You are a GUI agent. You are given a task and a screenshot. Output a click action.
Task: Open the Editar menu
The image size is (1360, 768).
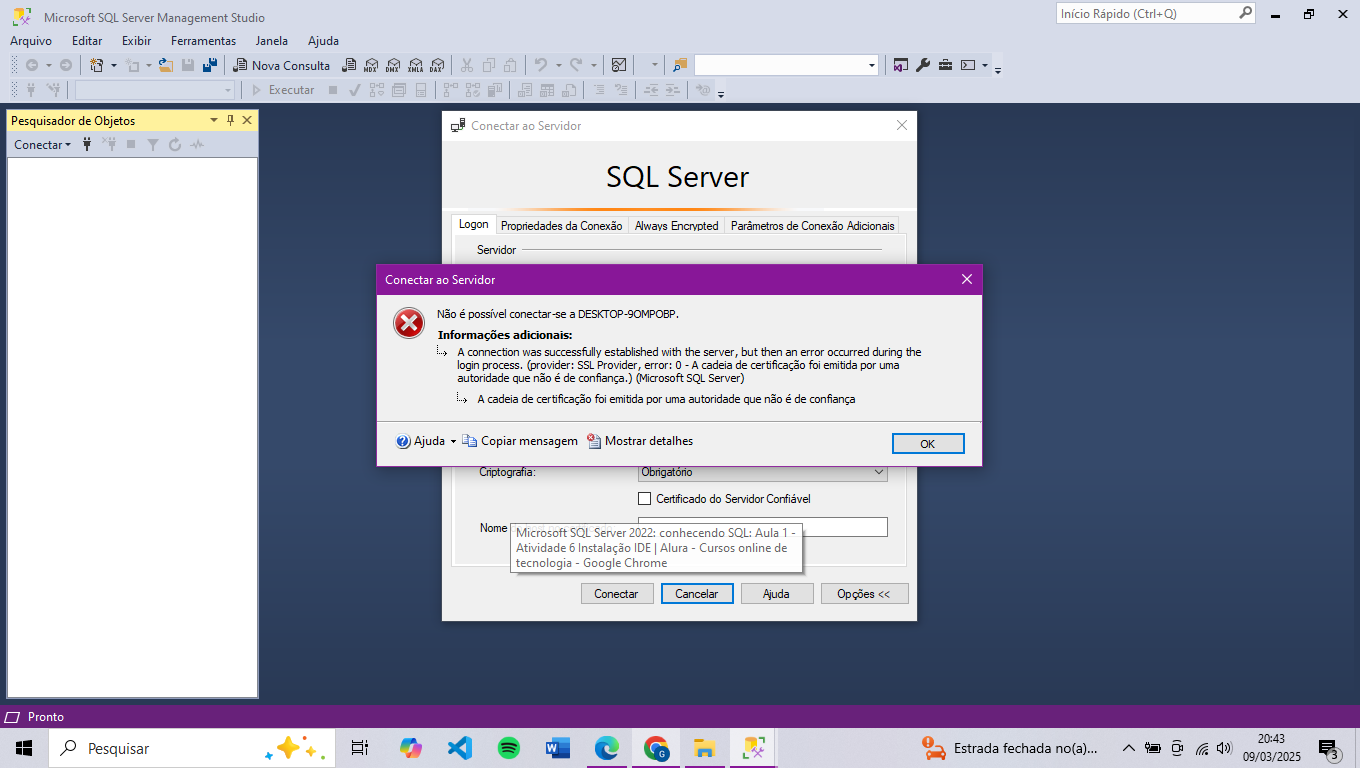87,41
